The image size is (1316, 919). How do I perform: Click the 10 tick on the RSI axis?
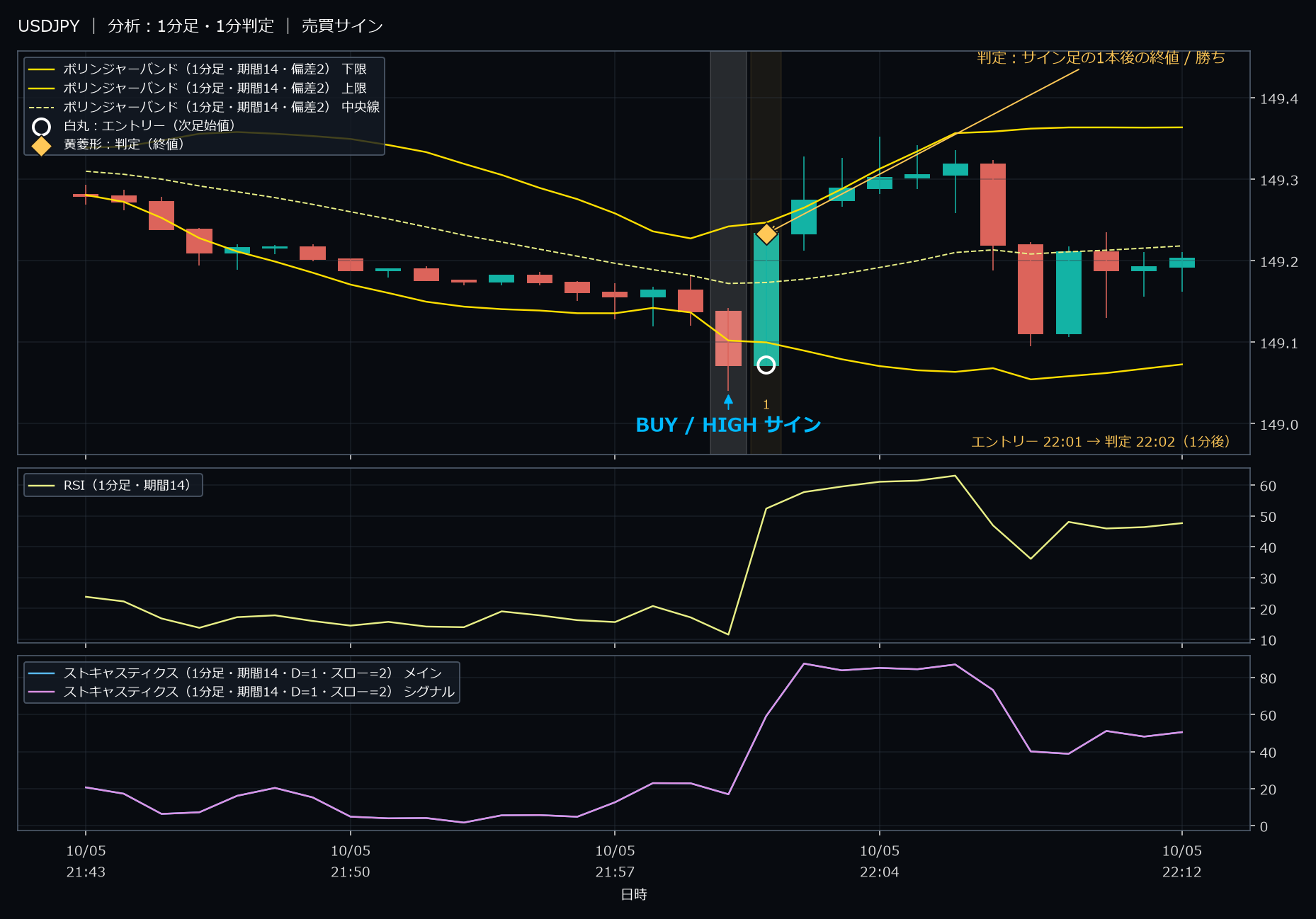1268,640
